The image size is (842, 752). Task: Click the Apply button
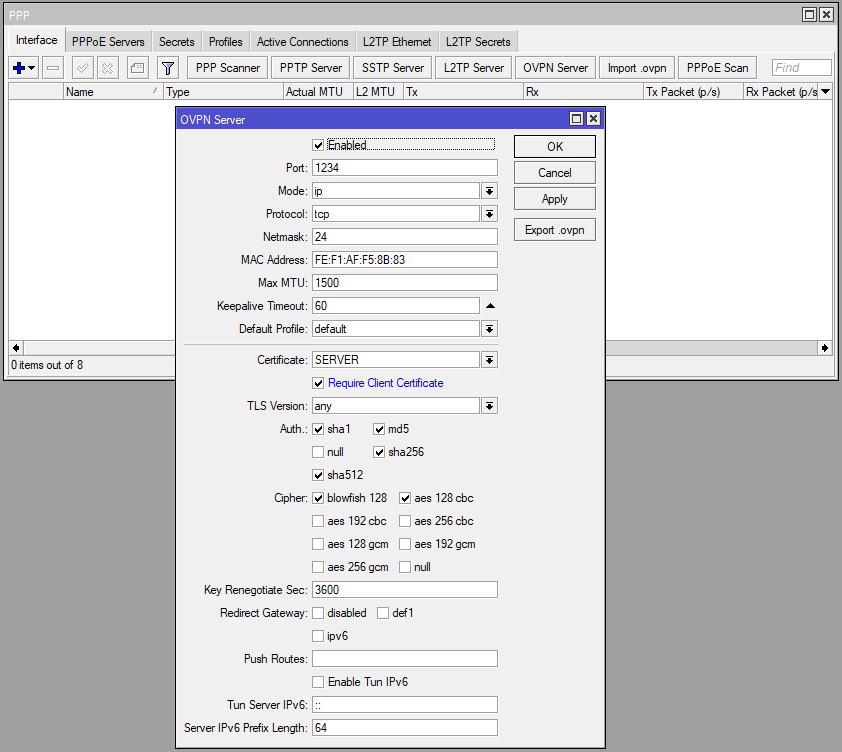(555, 199)
